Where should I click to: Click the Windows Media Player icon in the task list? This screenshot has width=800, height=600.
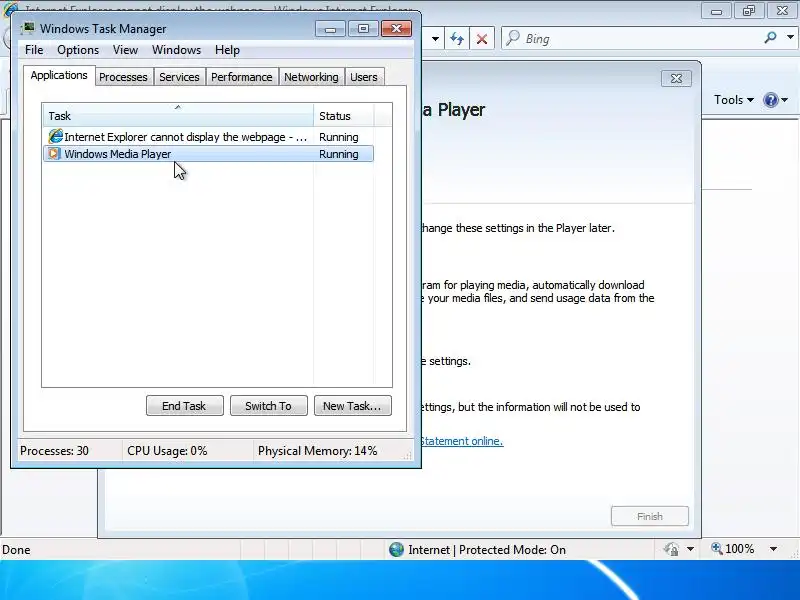(x=54, y=153)
